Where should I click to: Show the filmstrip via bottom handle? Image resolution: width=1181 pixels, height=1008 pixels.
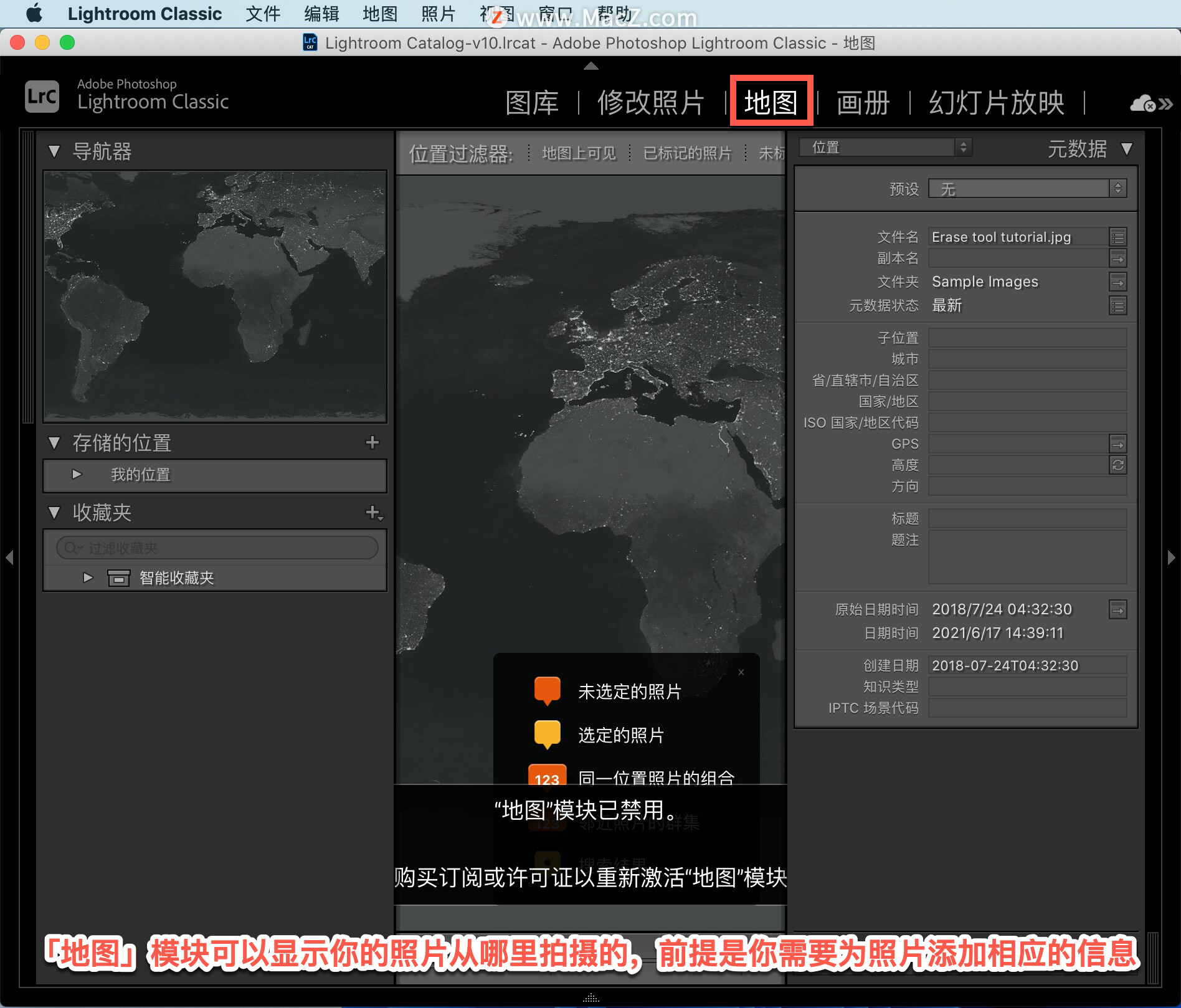(x=590, y=997)
